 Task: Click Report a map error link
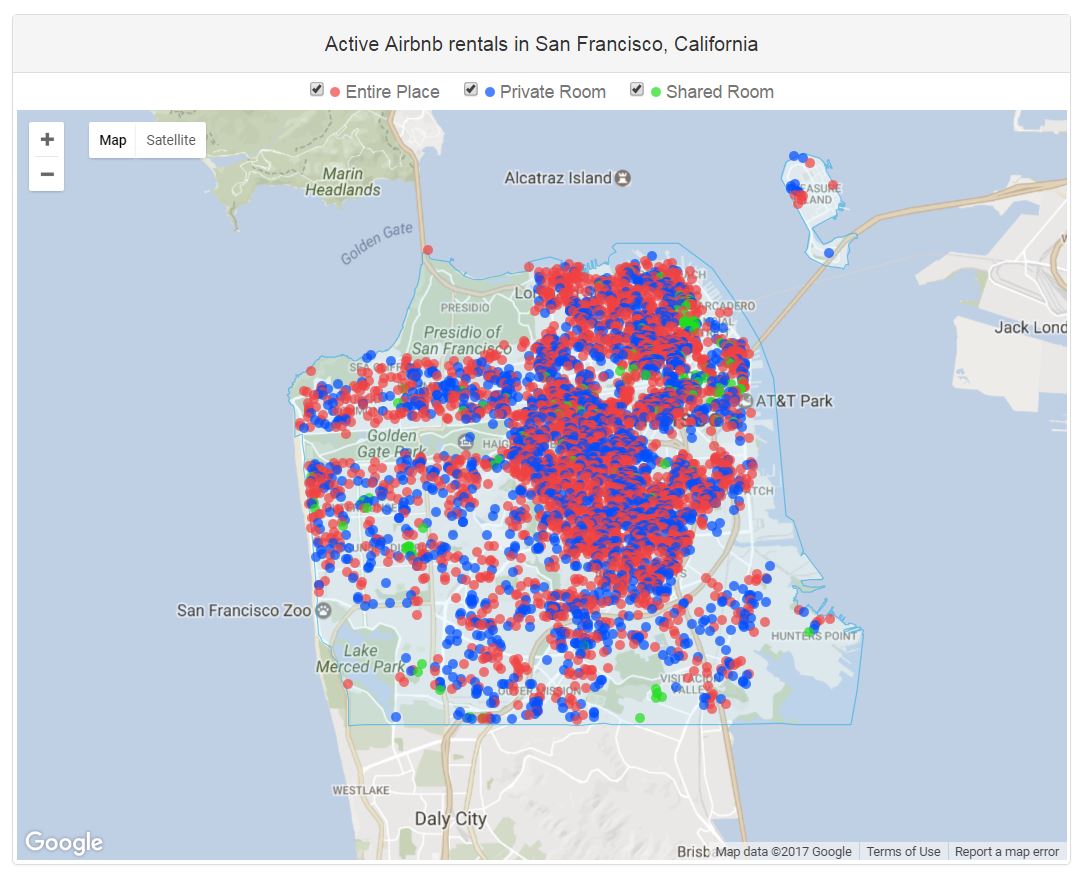coord(1006,852)
